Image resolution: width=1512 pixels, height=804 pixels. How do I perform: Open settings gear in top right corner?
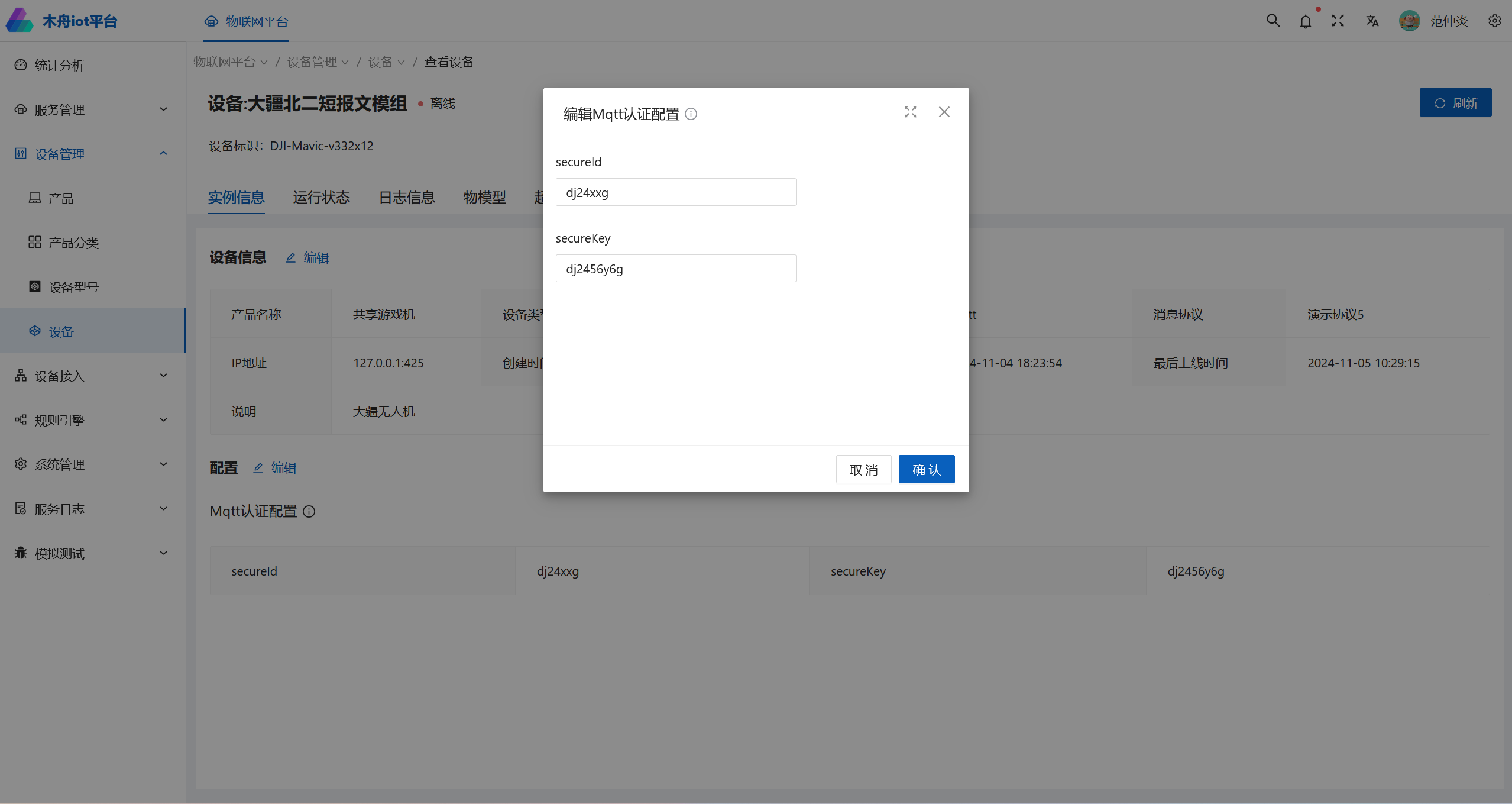1494,21
